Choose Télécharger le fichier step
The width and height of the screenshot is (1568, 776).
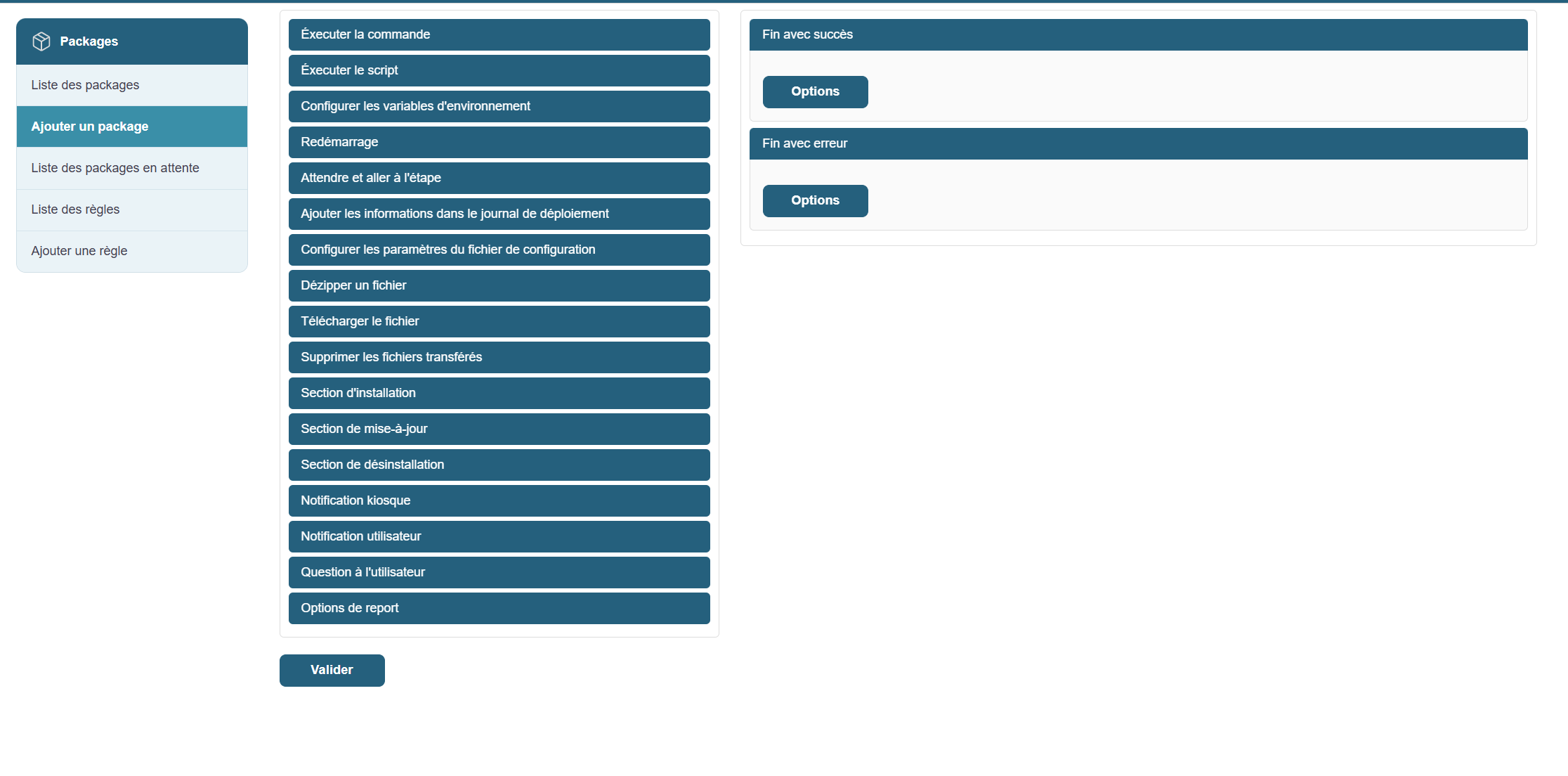(499, 321)
